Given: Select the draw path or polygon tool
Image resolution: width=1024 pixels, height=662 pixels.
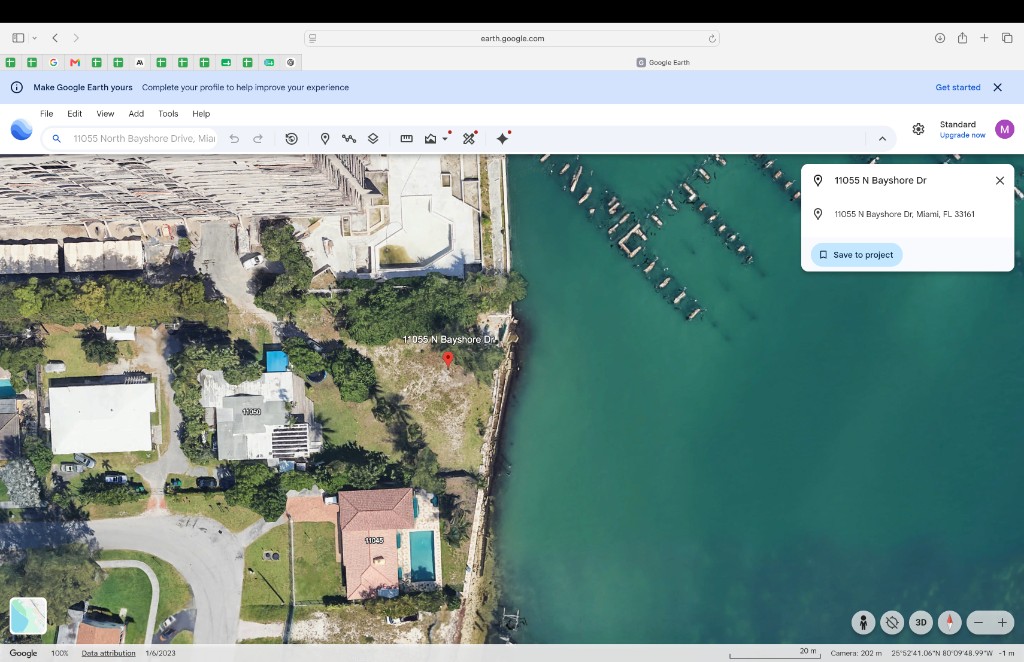Looking at the screenshot, I should 349,138.
